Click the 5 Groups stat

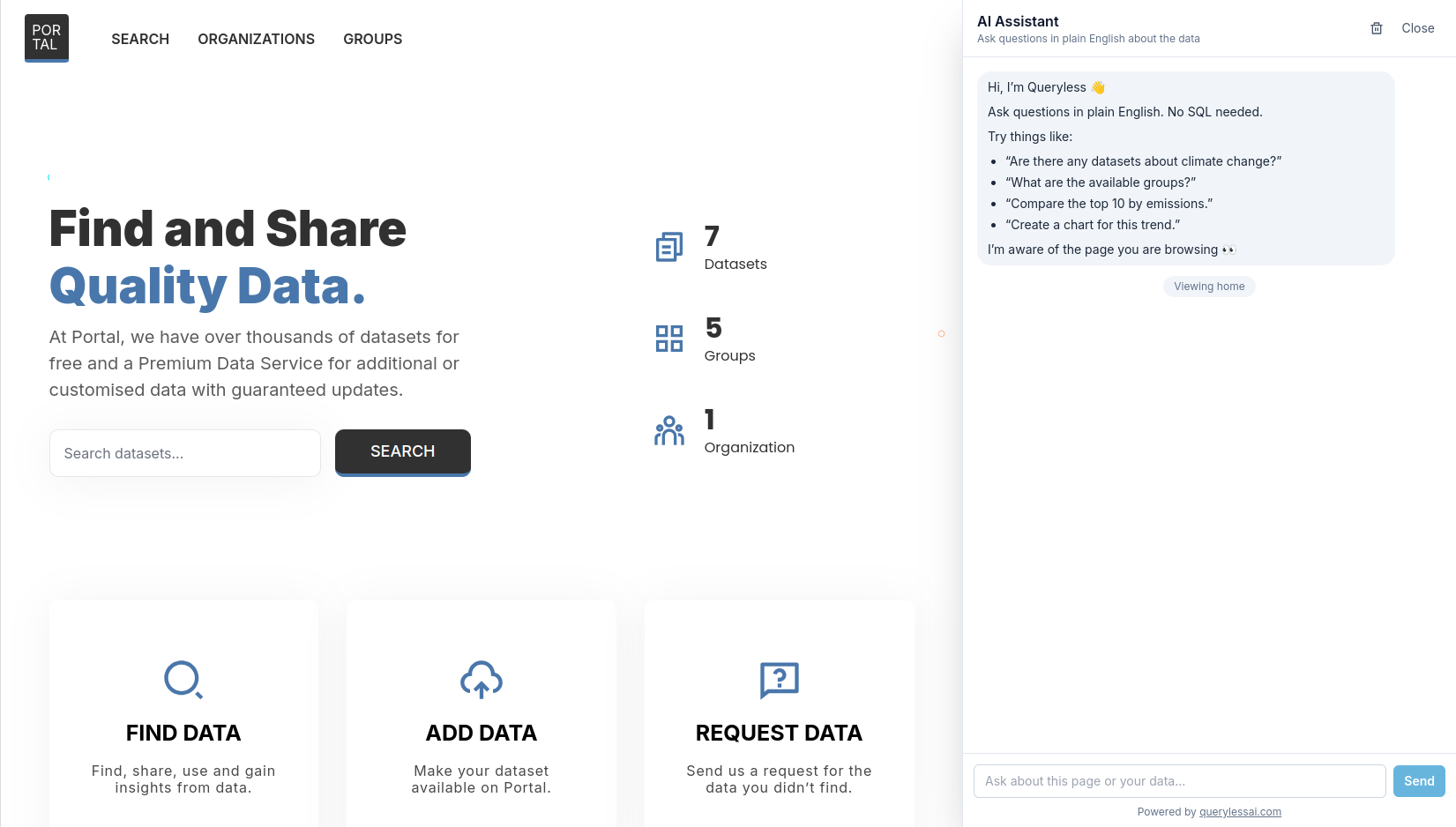coord(729,341)
